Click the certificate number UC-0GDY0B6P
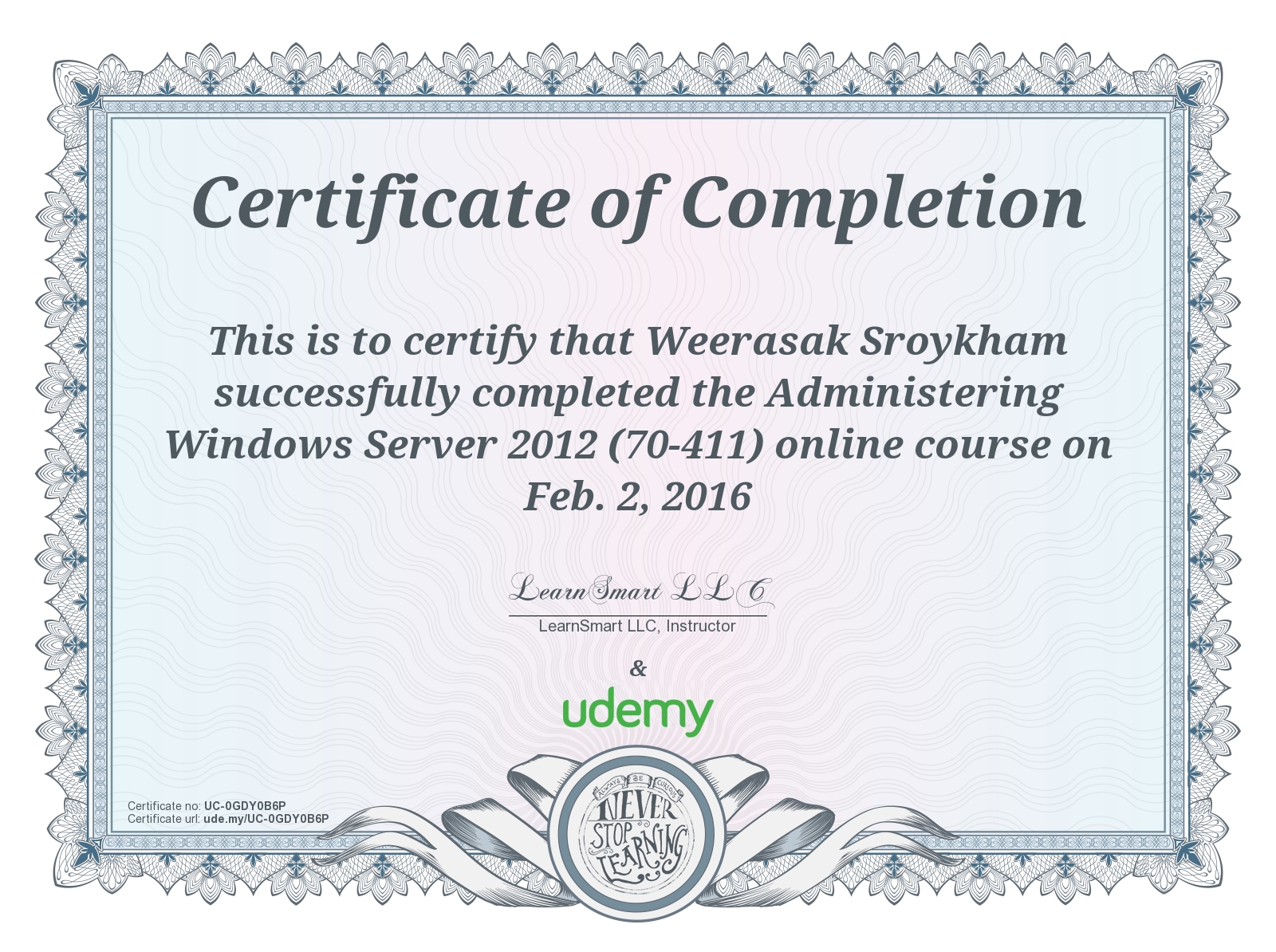 click(x=244, y=806)
